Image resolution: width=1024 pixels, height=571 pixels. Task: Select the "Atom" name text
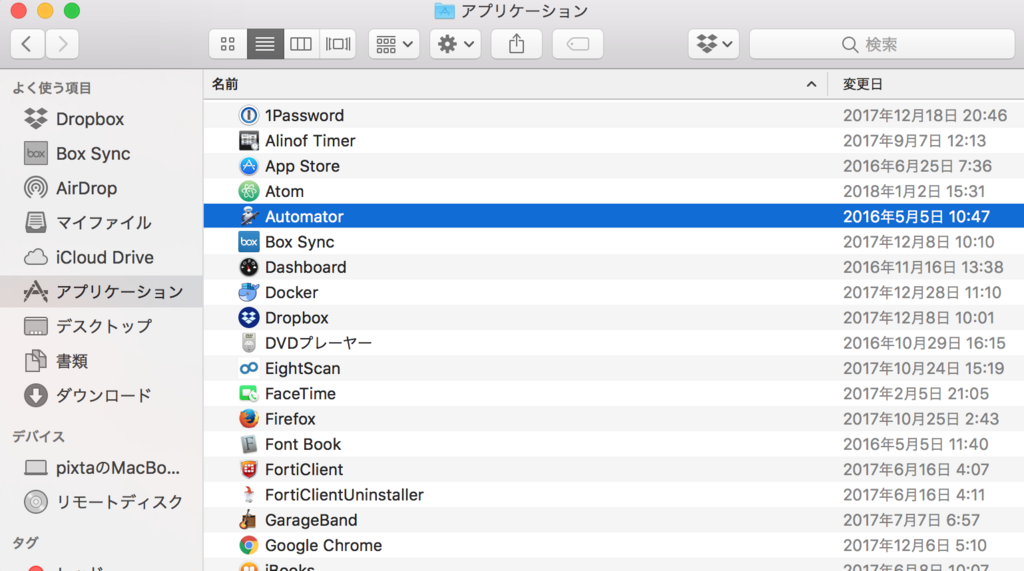pyautogui.click(x=284, y=191)
